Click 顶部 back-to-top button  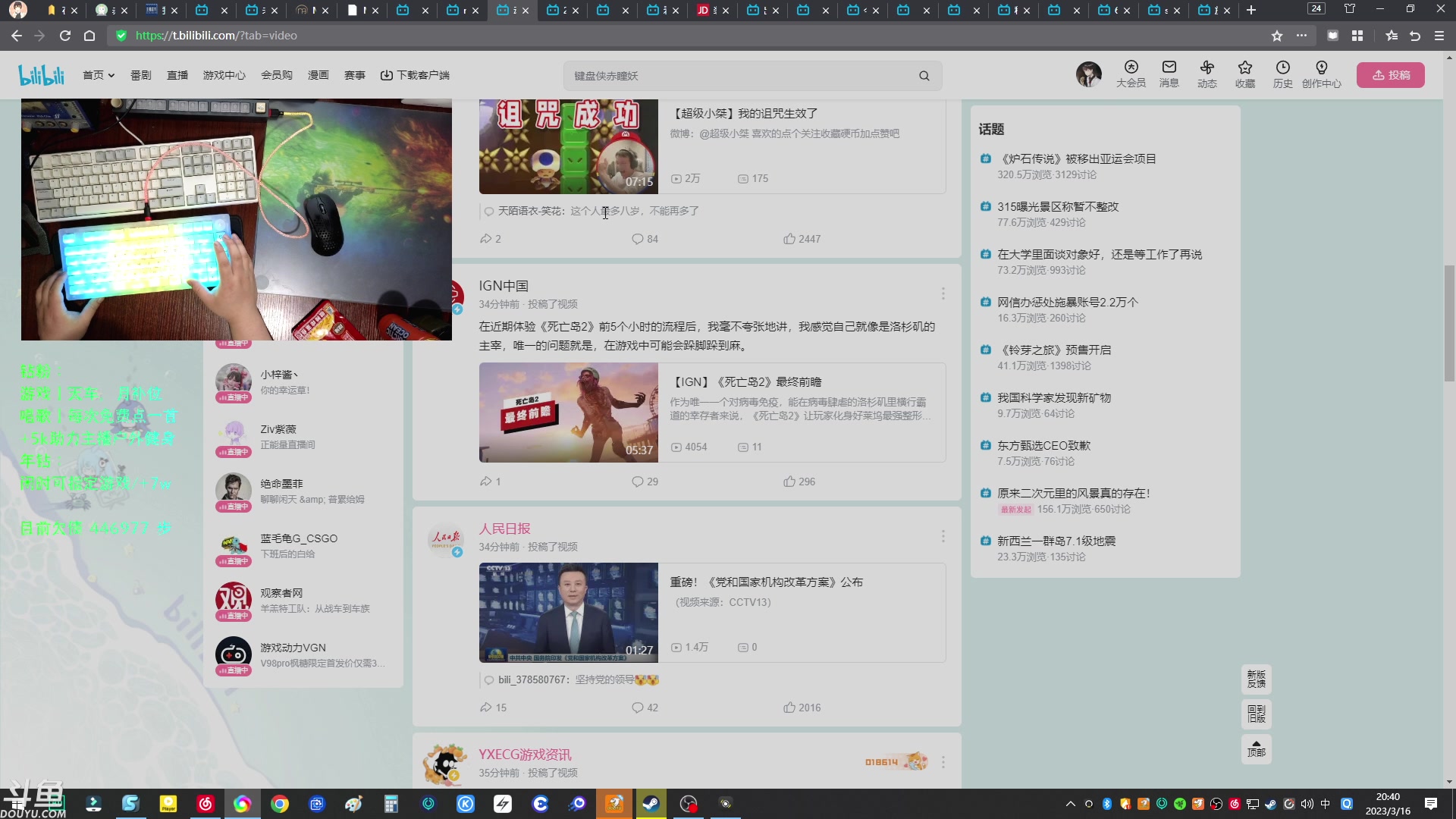pos(1257,748)
